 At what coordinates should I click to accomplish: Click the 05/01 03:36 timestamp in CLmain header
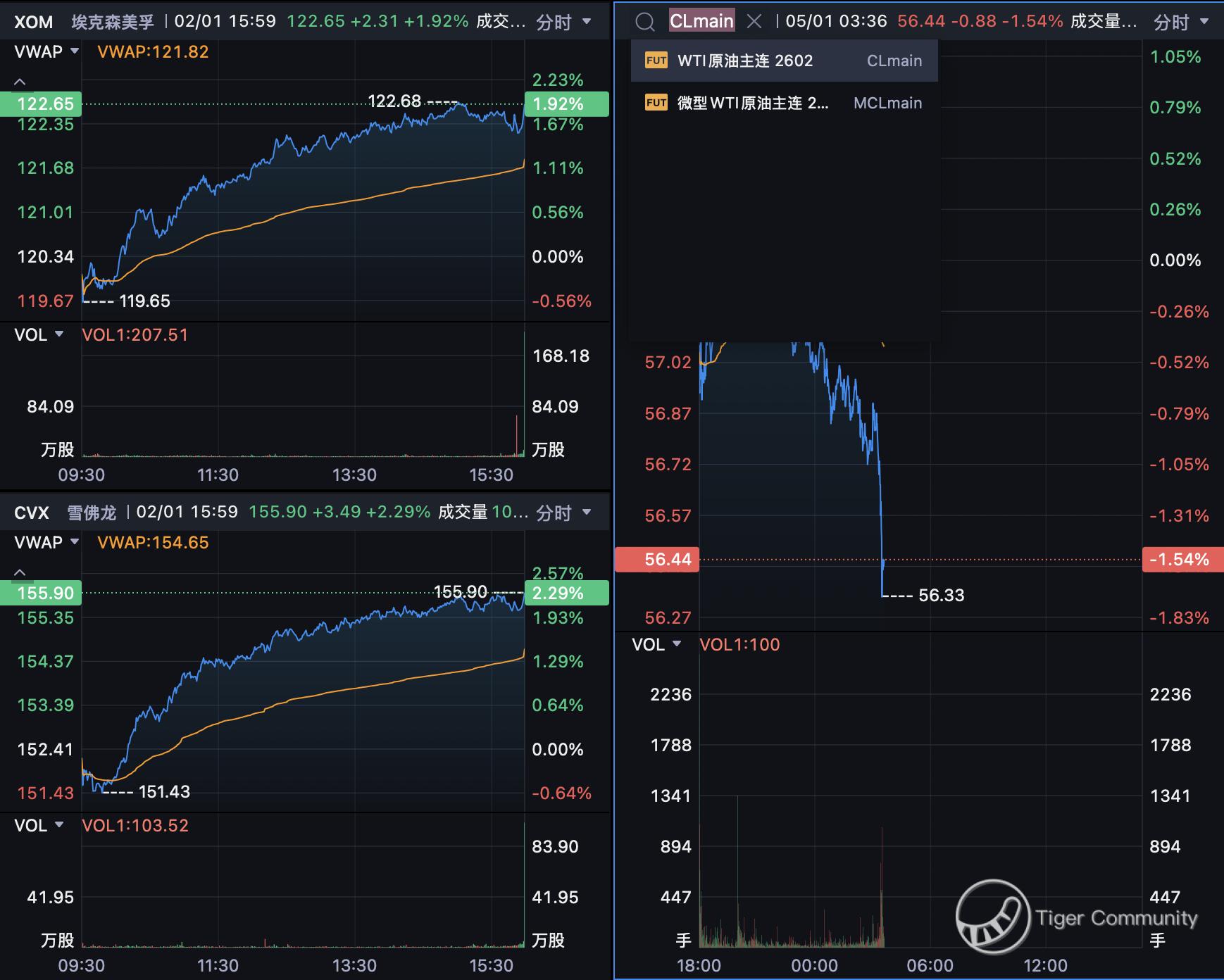click(836, 21)
